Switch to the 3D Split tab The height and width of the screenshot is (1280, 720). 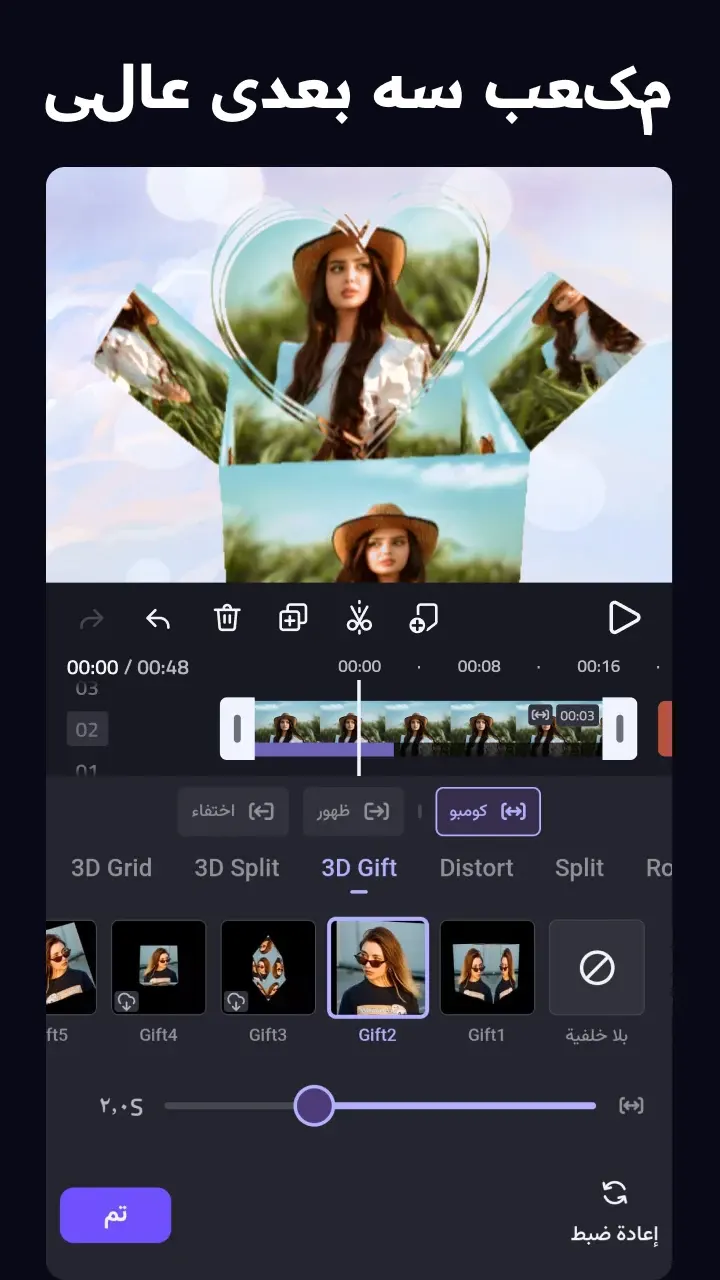tap(237, 868)
